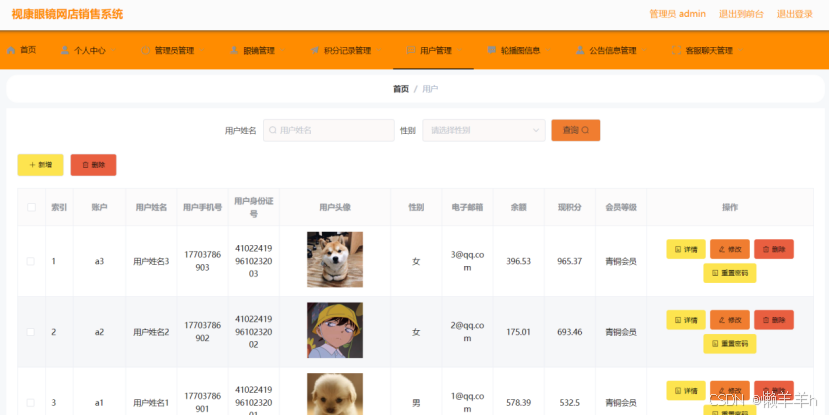Expand the 眼镜管理 menu arrow
Screen dimensions: 830x416
[282, 50]
